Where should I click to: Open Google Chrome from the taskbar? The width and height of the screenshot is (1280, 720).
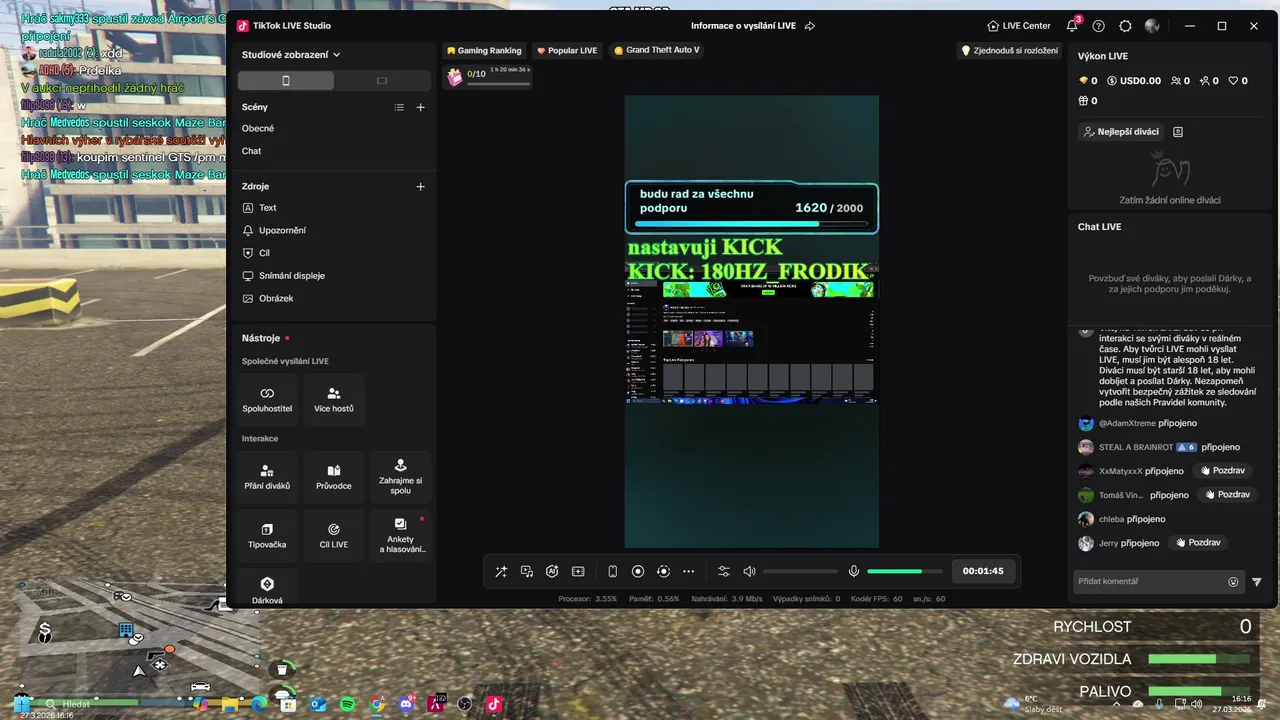click(x=376, y=704)
